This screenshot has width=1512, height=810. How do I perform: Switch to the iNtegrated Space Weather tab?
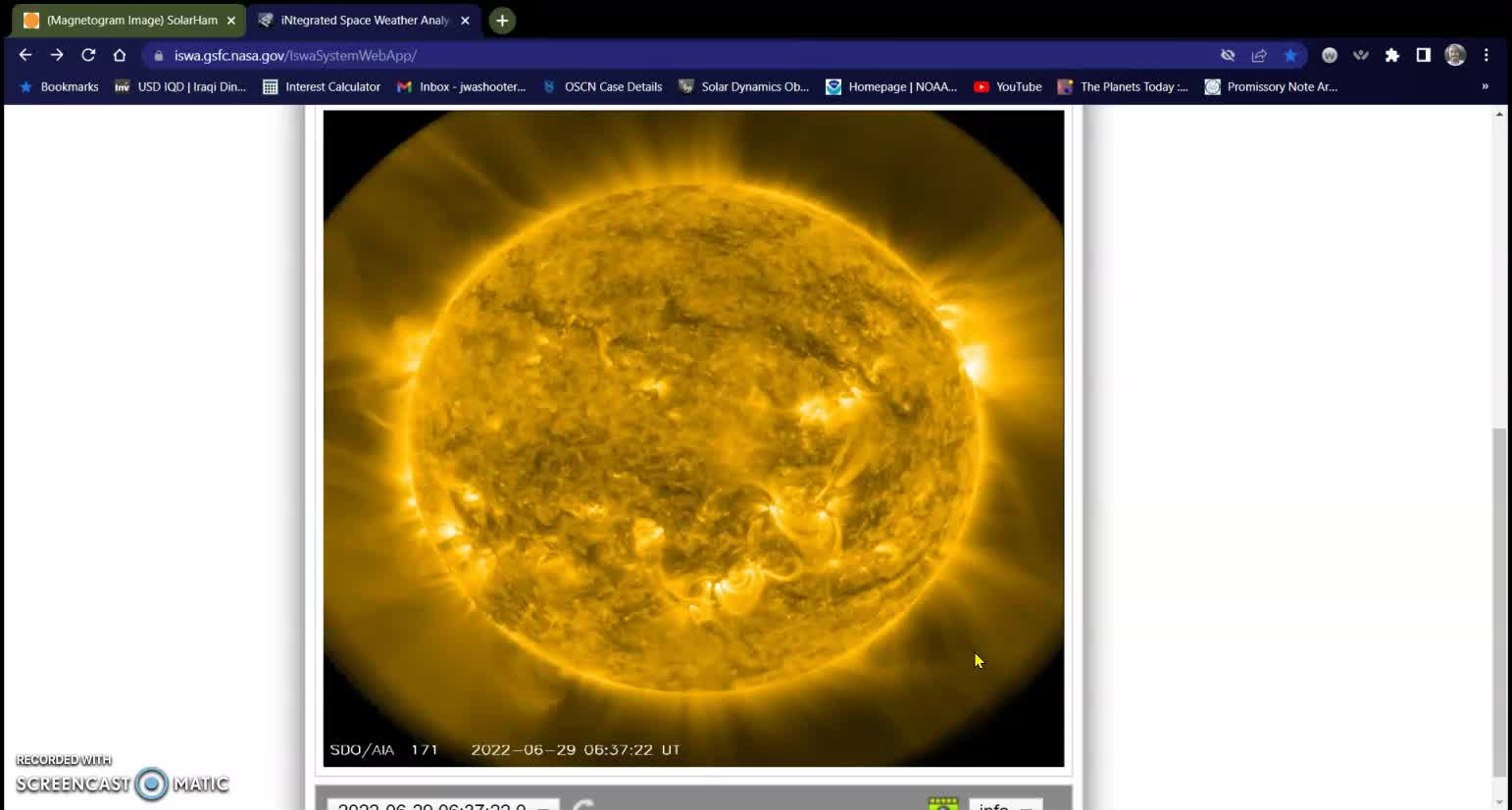pos(365,20)
